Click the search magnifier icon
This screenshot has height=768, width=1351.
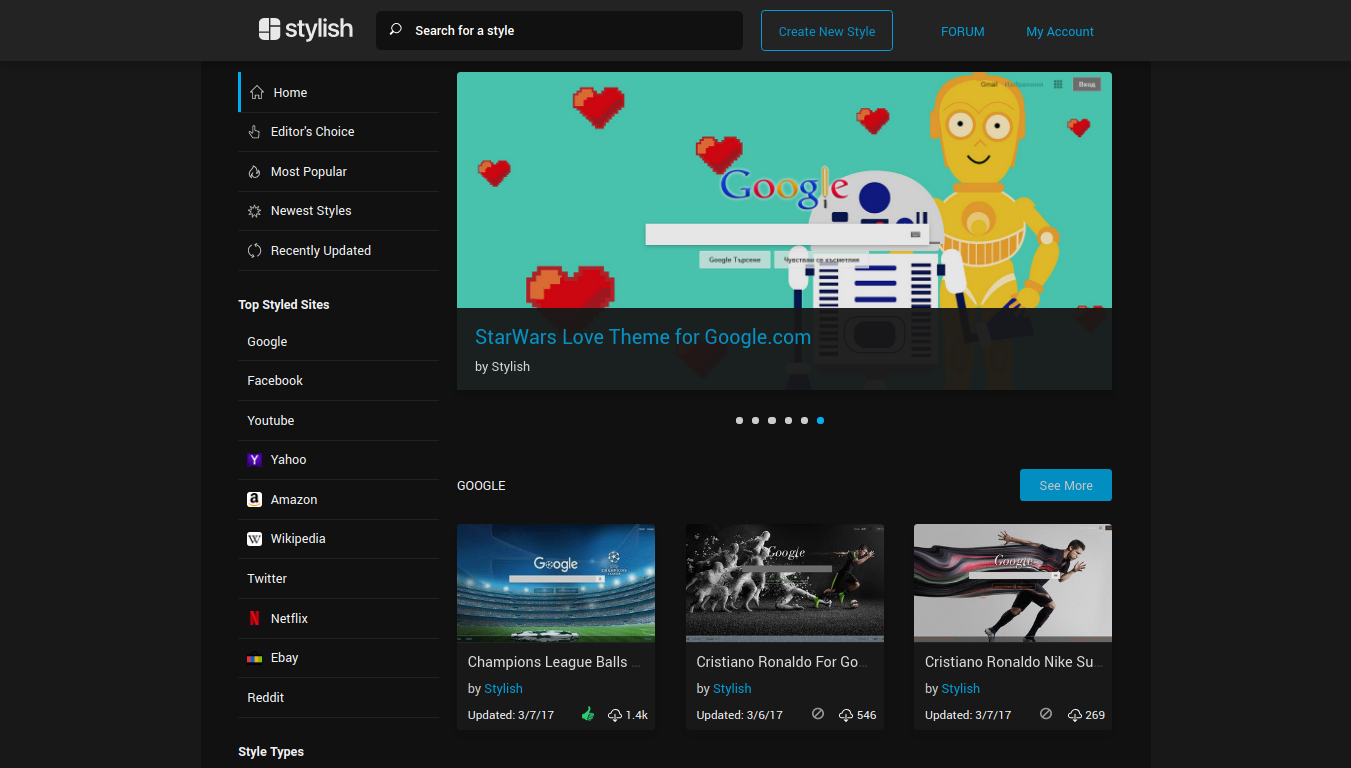point(395,30)
